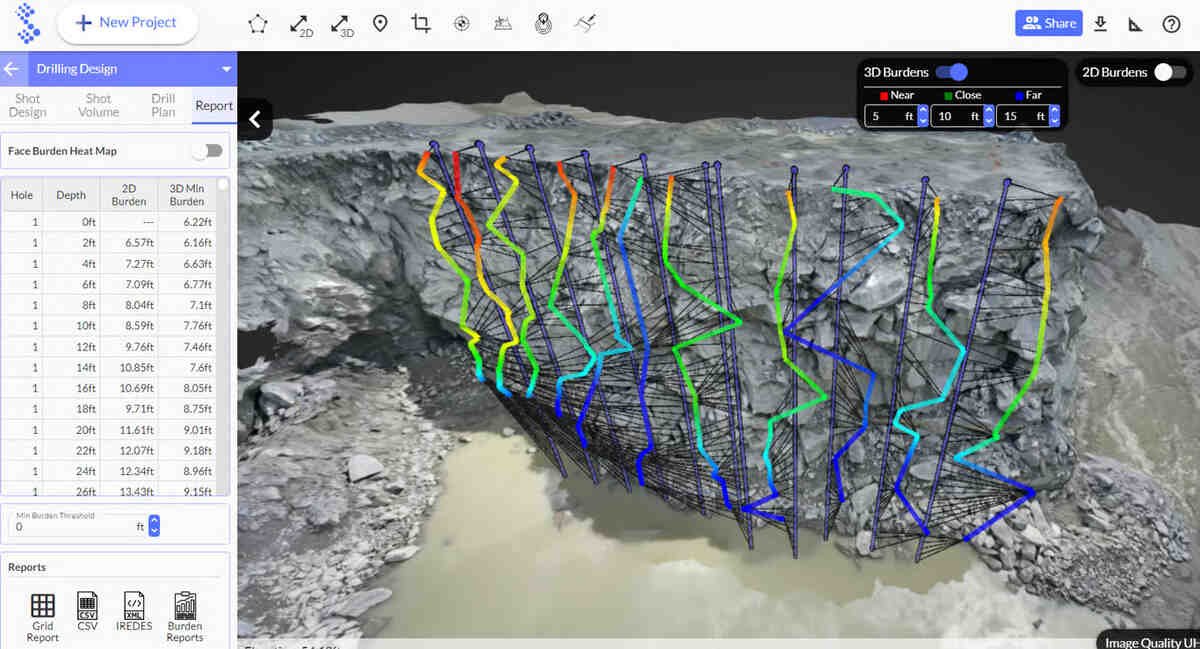Export the CSV report
Image resolution: width=1200 pixels, height=649 pixels.
[x=88, y=612]
